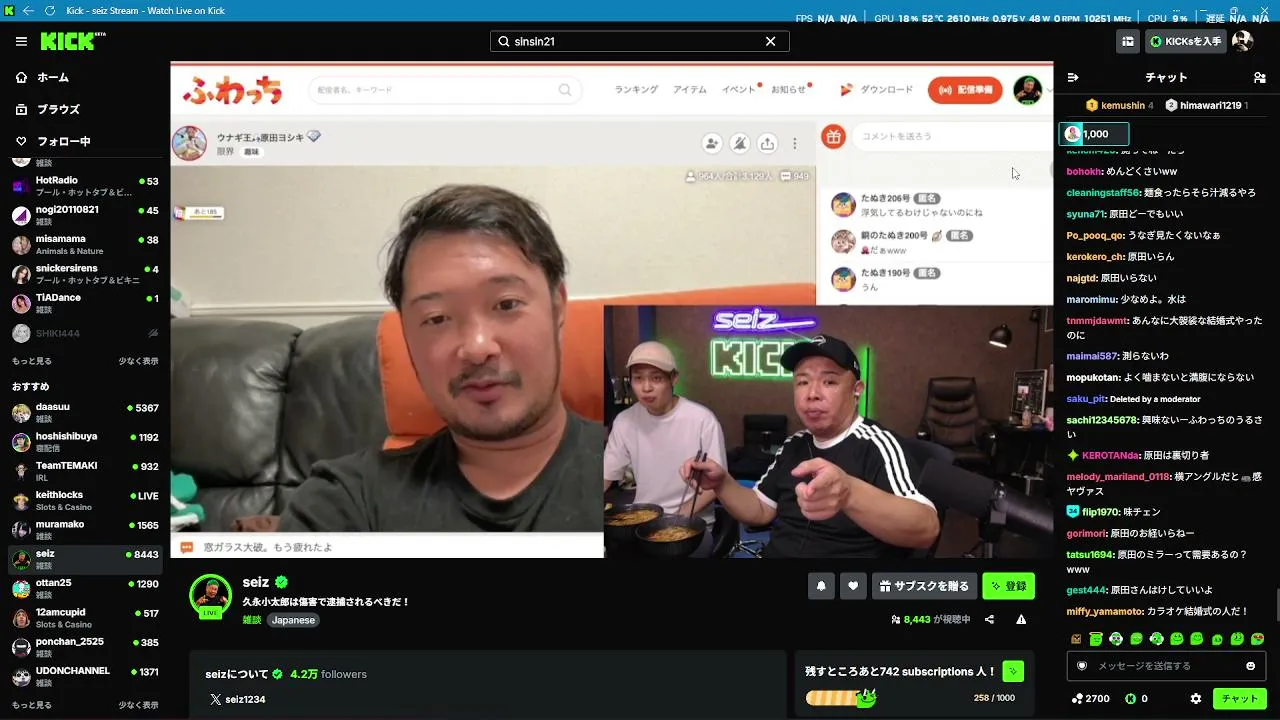Click the KICK logo
This screenshot has width=1280, height=720.
[72, 41]
